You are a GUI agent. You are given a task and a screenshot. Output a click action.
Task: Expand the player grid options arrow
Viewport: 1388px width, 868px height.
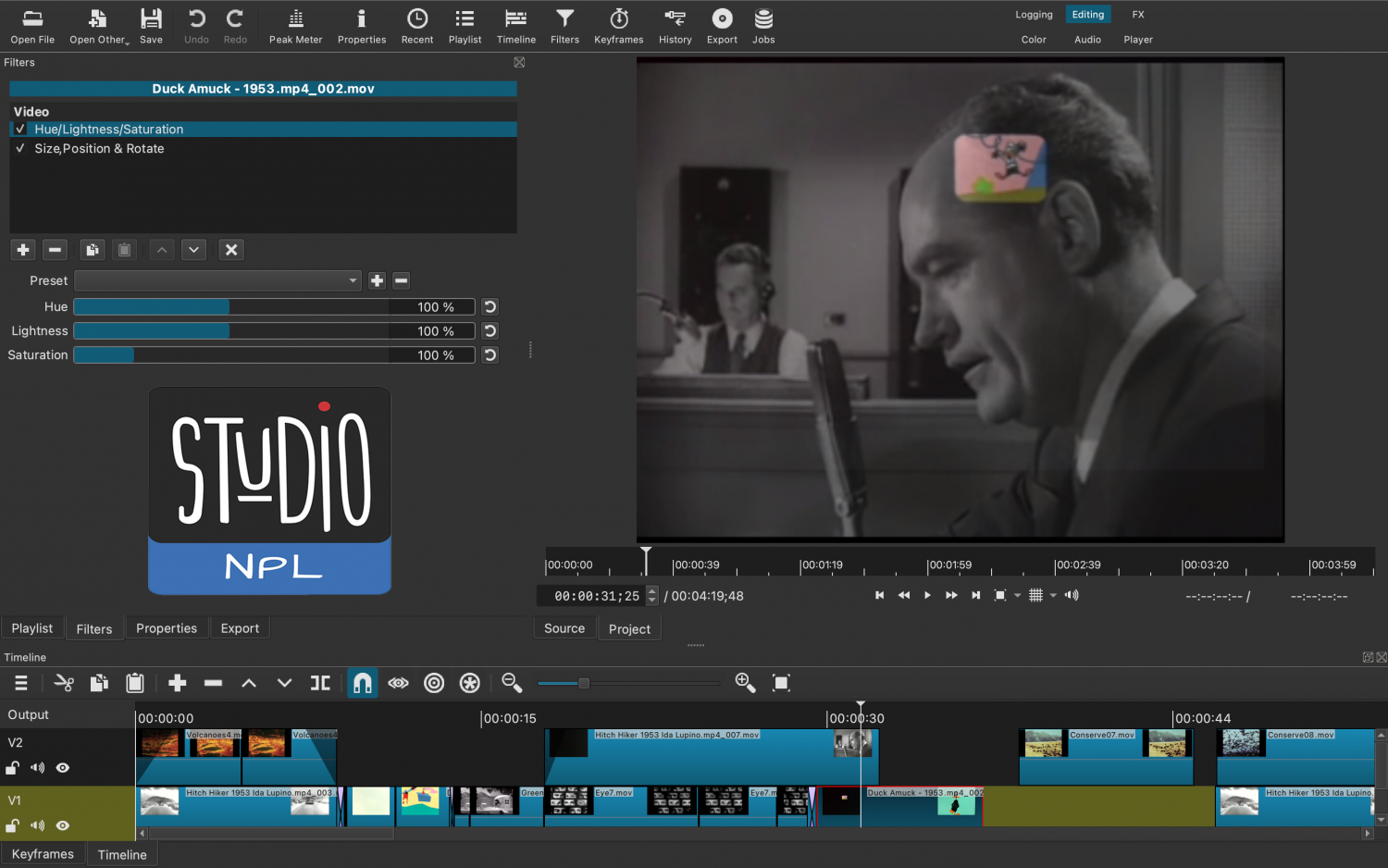click(x=1053, y=596)
